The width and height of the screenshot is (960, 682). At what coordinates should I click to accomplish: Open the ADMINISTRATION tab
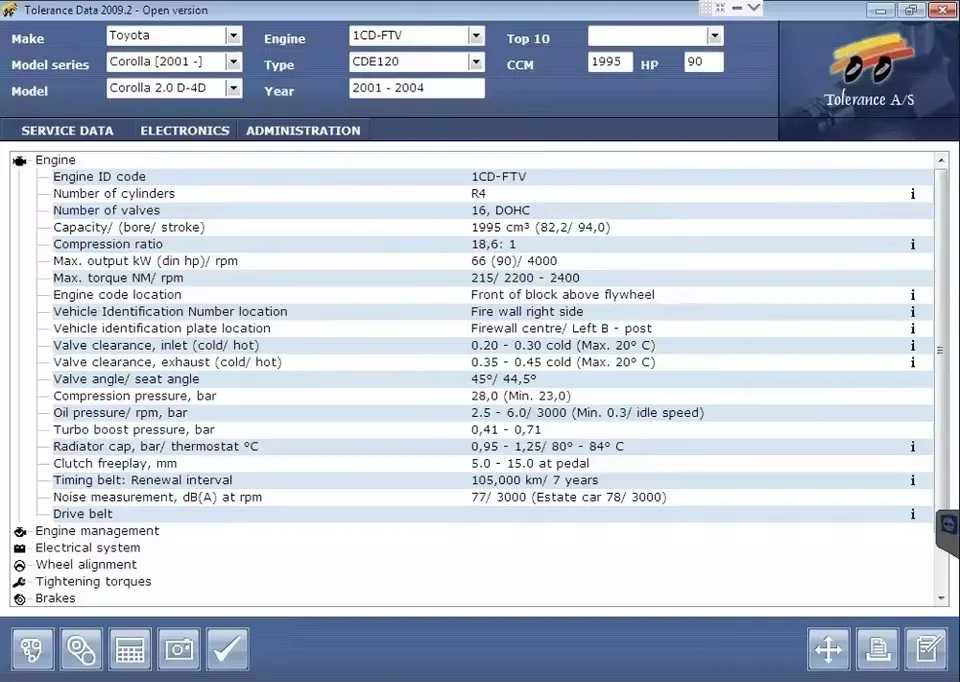304,130
